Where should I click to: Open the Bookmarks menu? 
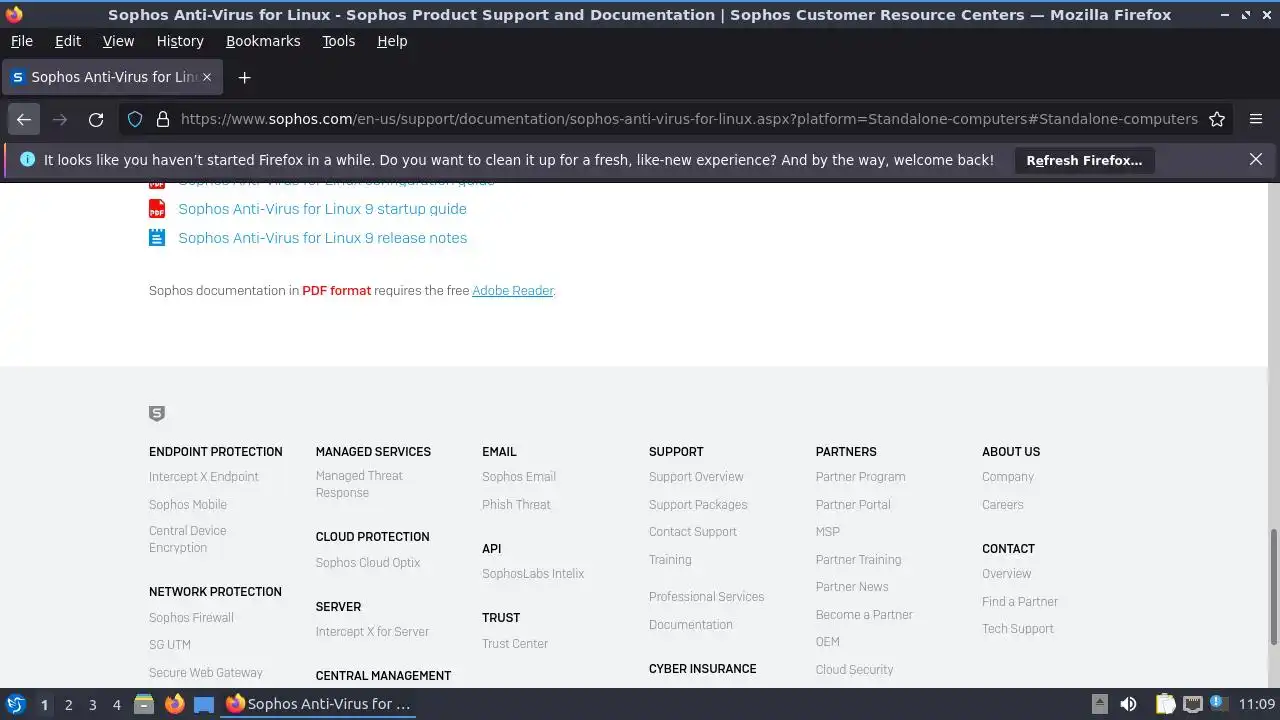click(263, 41)
